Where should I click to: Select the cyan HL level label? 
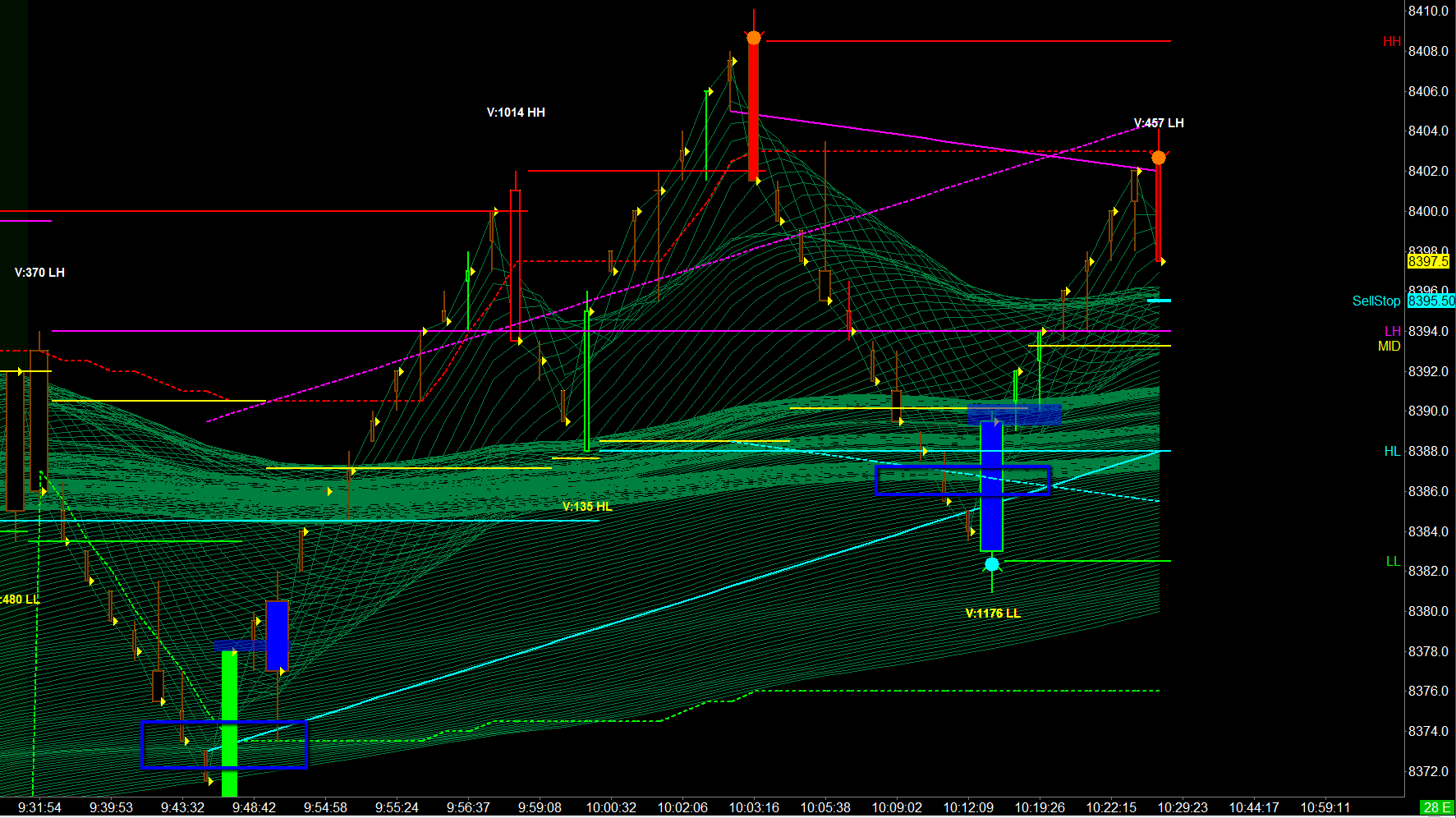point(1393,452)
